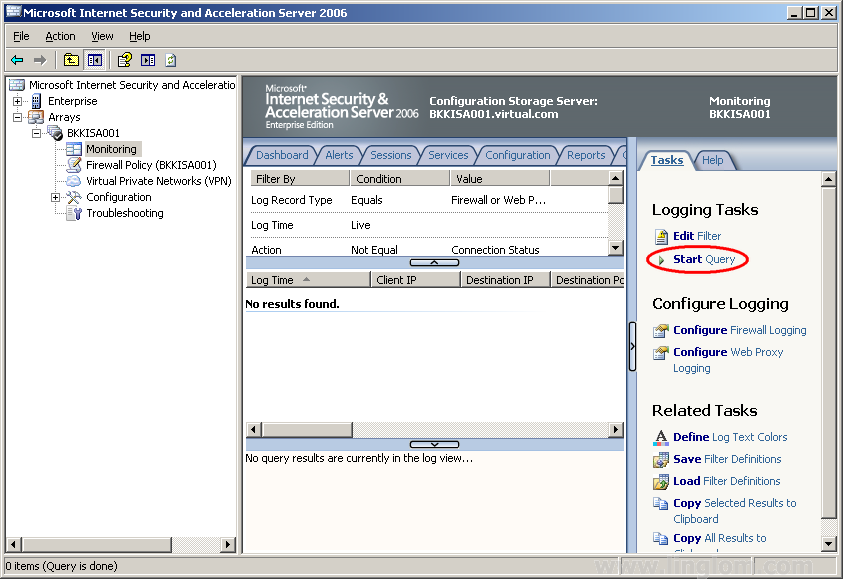Select Monitoring in the console tree
This screenshot has width=843, height=579.
coord(111,149)
